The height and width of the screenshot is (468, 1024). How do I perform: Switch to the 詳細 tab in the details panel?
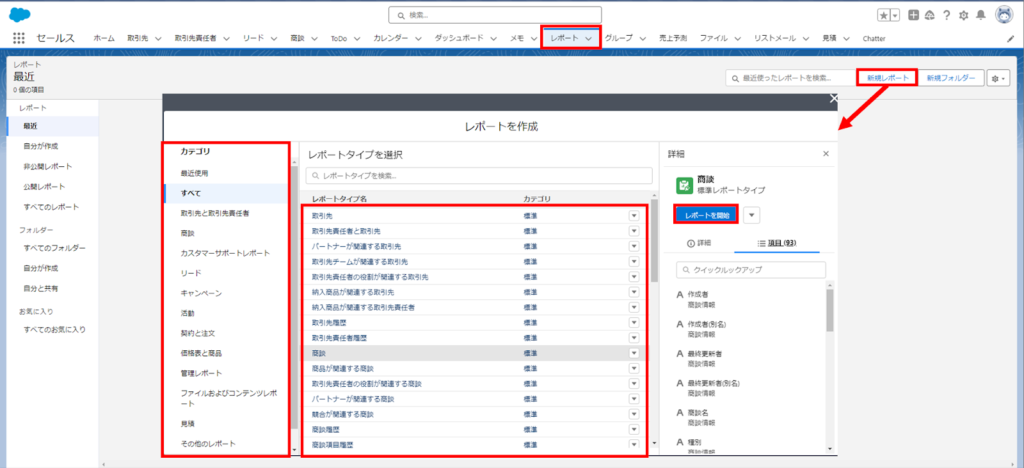click(x=699, y=243)
